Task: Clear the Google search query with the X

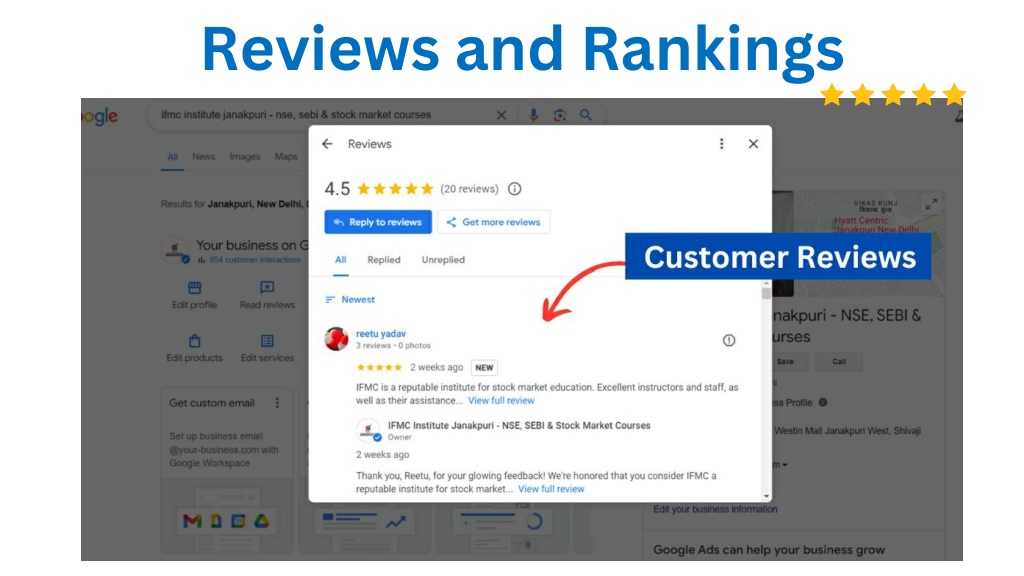Action: (501, 115)
